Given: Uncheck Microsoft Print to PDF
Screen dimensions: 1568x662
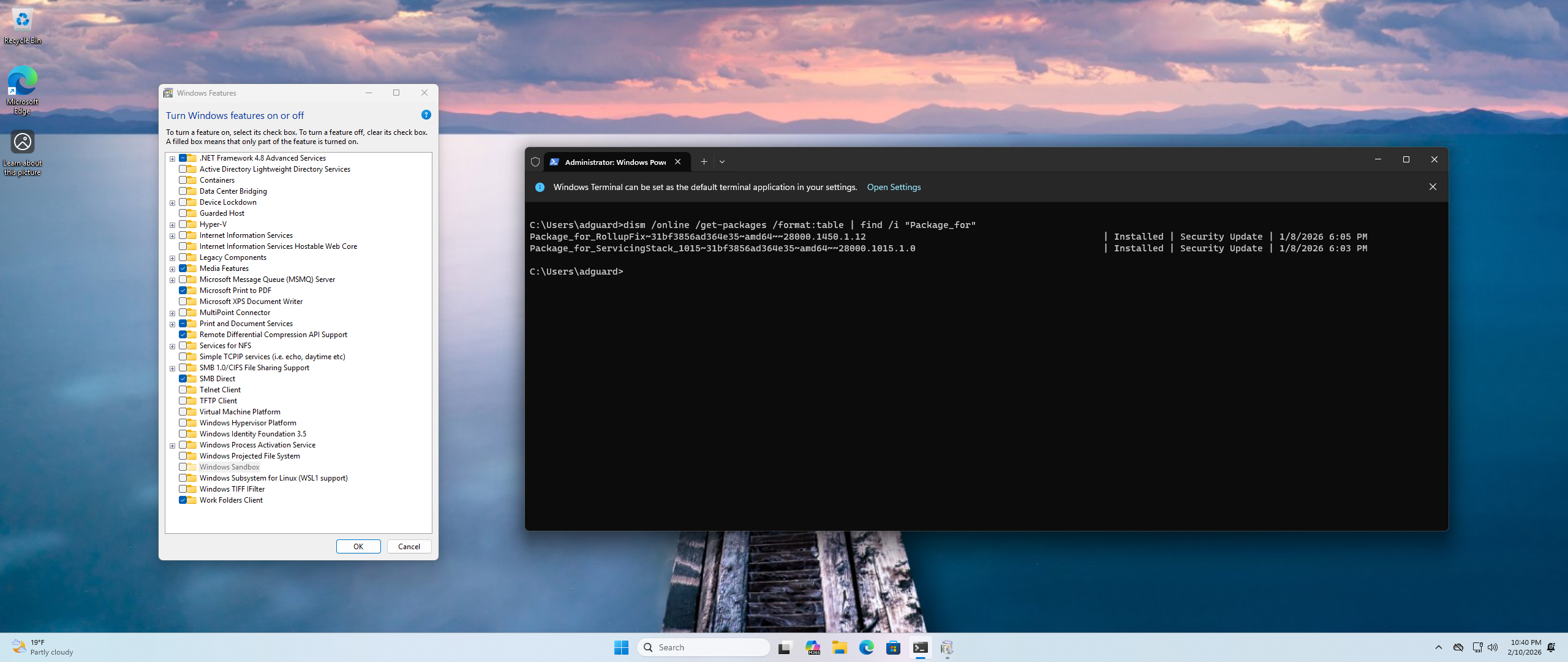Looking at the screenshot, I should (x=183, y=291).
